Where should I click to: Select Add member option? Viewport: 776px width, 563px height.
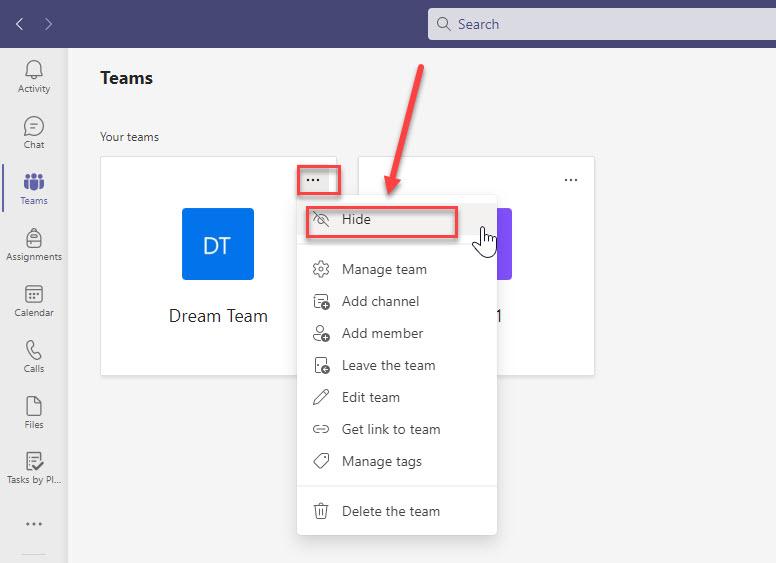pyautogui.click(x=397, y=333)
